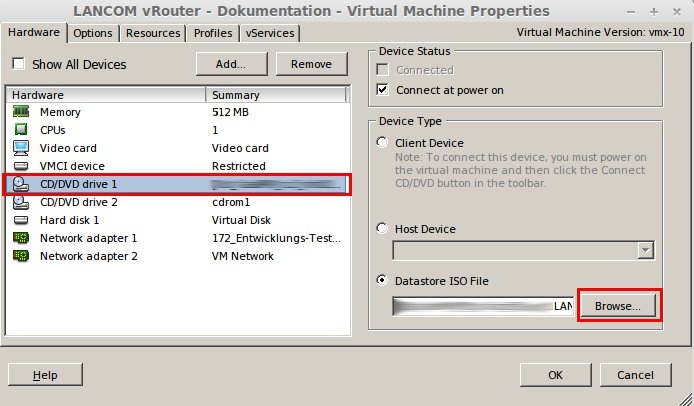Select the Hard disk 1 icon
The image size is (694, 406).
21,220
